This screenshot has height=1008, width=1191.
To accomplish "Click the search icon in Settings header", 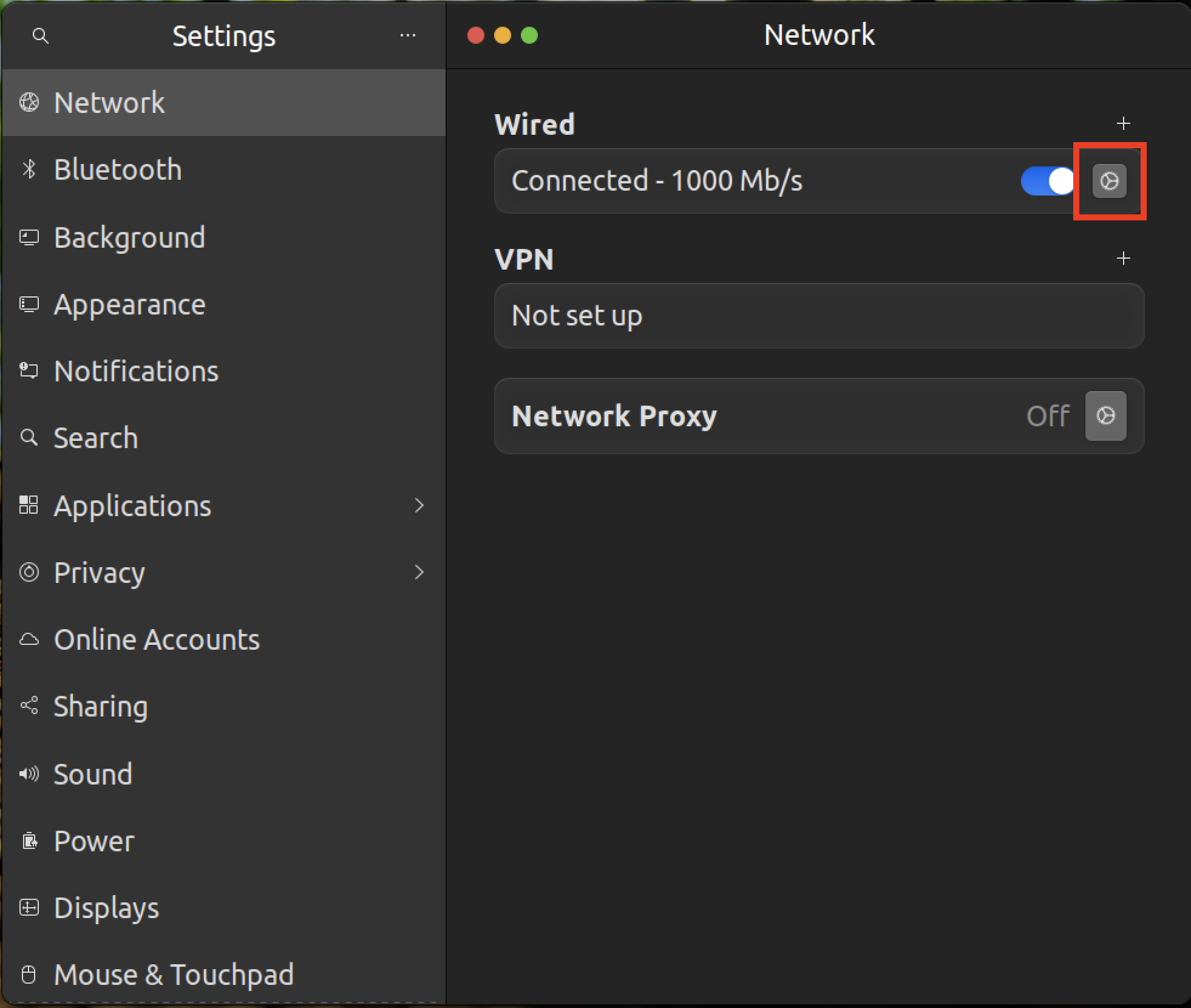I will pos(41,36).
